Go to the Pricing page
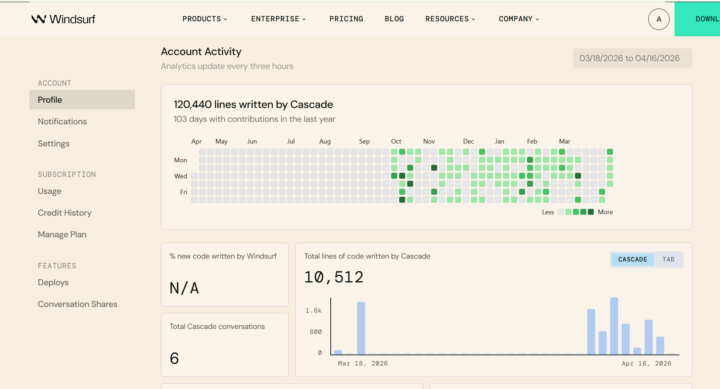Viewport: 720px width, 389px height. (x=346, y=19)
